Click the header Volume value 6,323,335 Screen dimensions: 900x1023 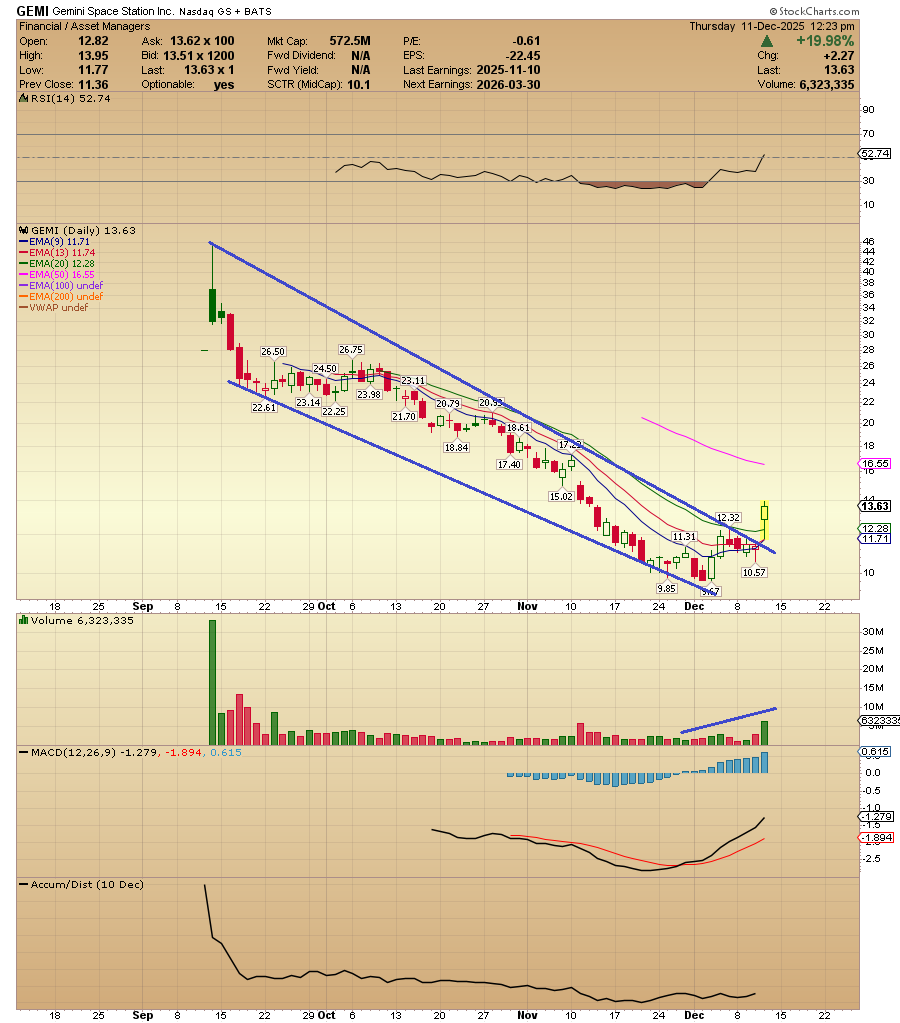click(x=826, y=84)
